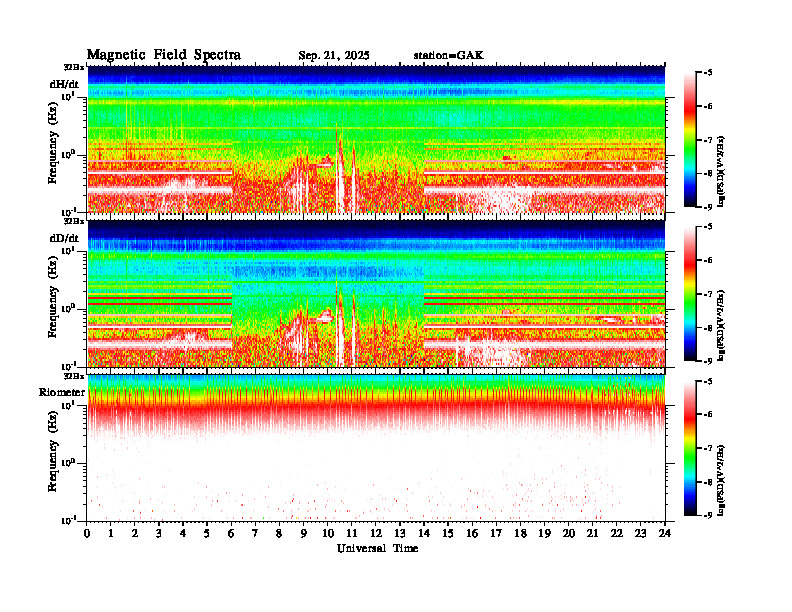Image resolution: width=792 pixels, height=612 pixels.
Task: Click hour '13' on the time axis
Action: pos(400,534)
